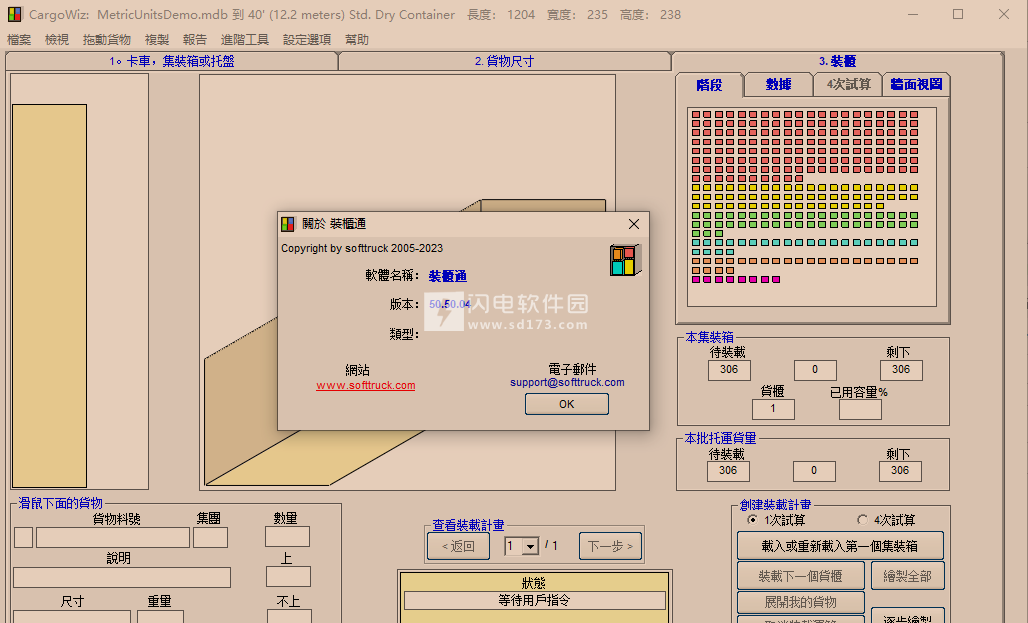Click the 繪製全部 button
Viewport: 1028px width, 623px height.
(x=907, y=576)
